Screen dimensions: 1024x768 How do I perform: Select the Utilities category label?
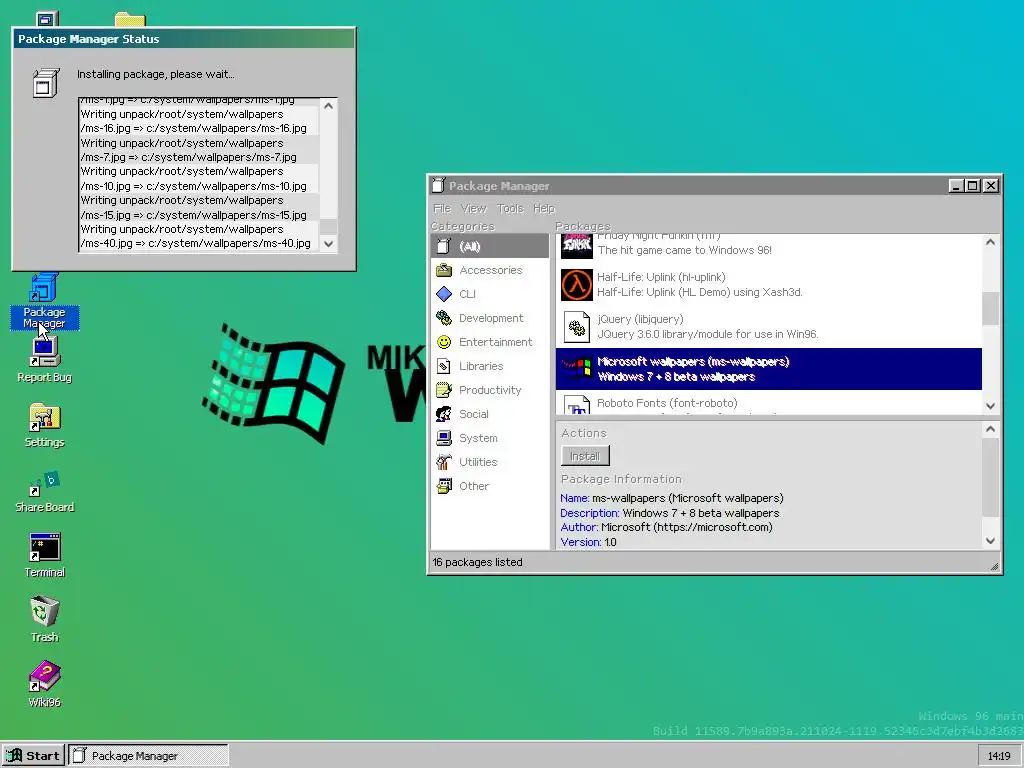click(478, 462)
